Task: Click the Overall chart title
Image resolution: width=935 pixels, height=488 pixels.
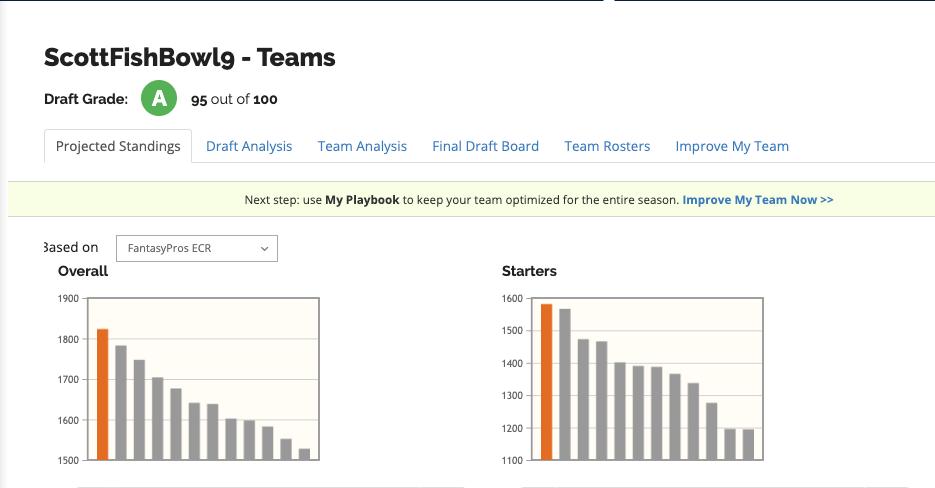Action: point(83,271)
